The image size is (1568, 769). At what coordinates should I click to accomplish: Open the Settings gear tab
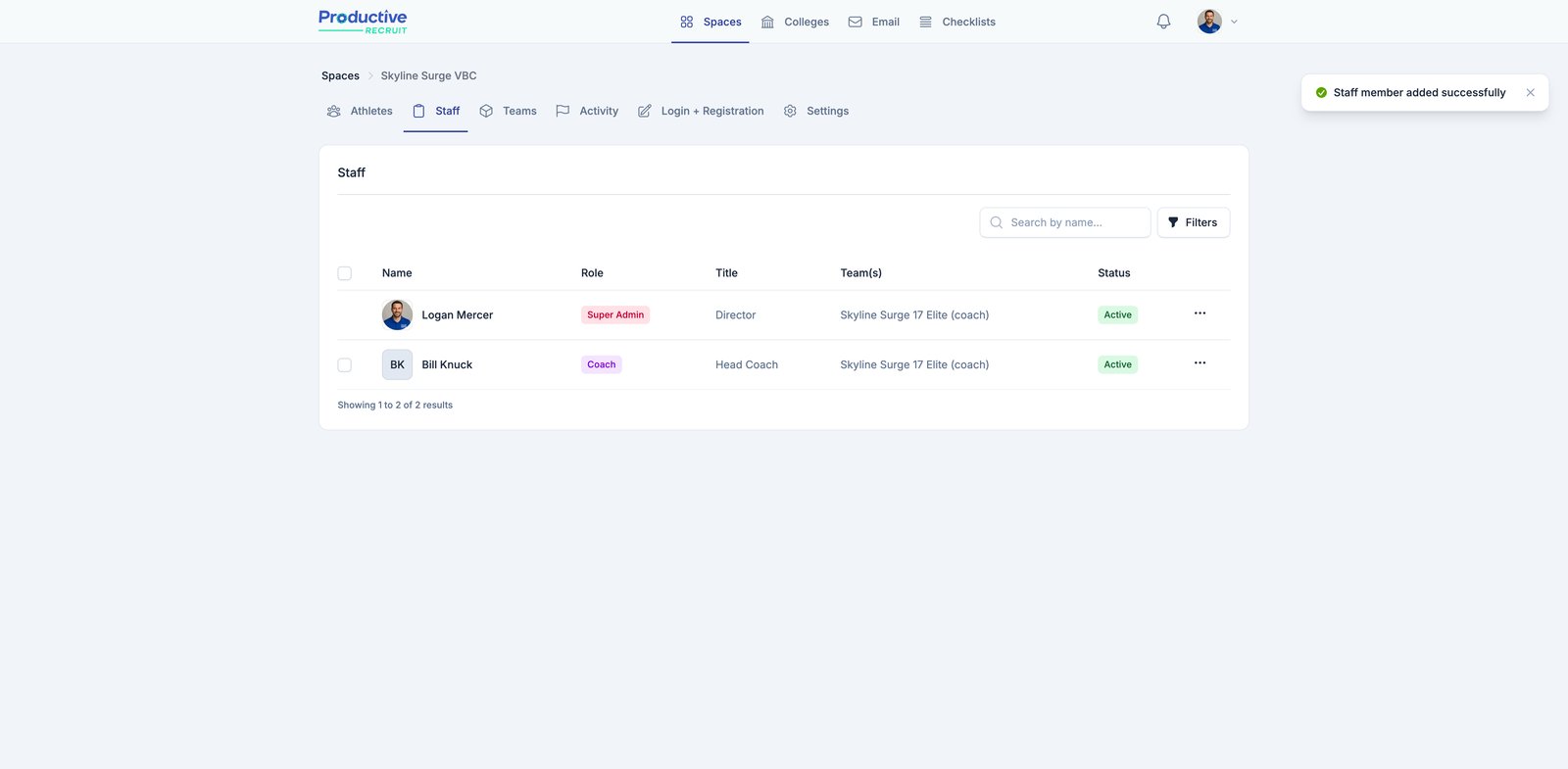816,112
